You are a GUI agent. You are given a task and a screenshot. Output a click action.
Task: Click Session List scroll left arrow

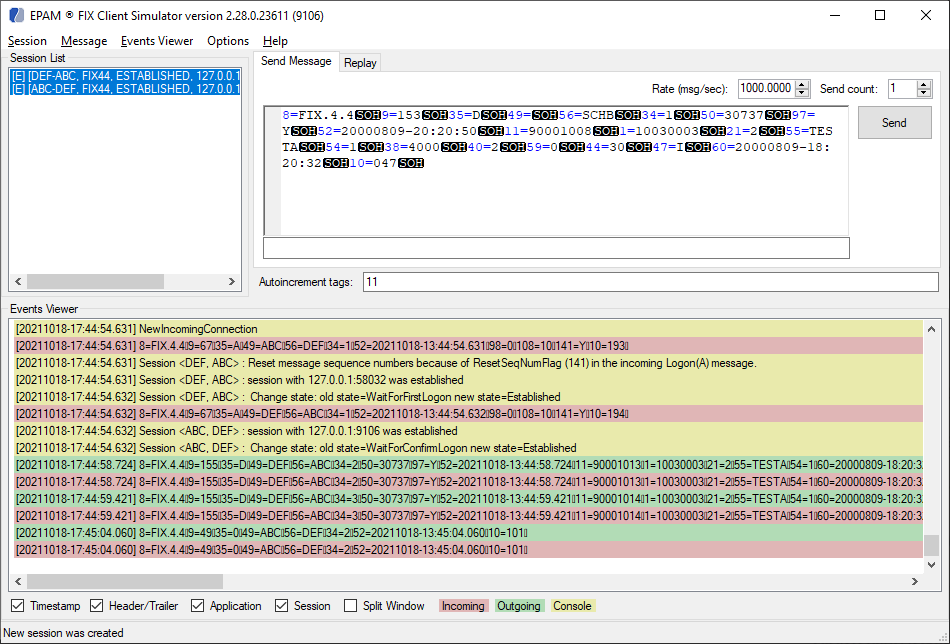(x=18, y=281)
